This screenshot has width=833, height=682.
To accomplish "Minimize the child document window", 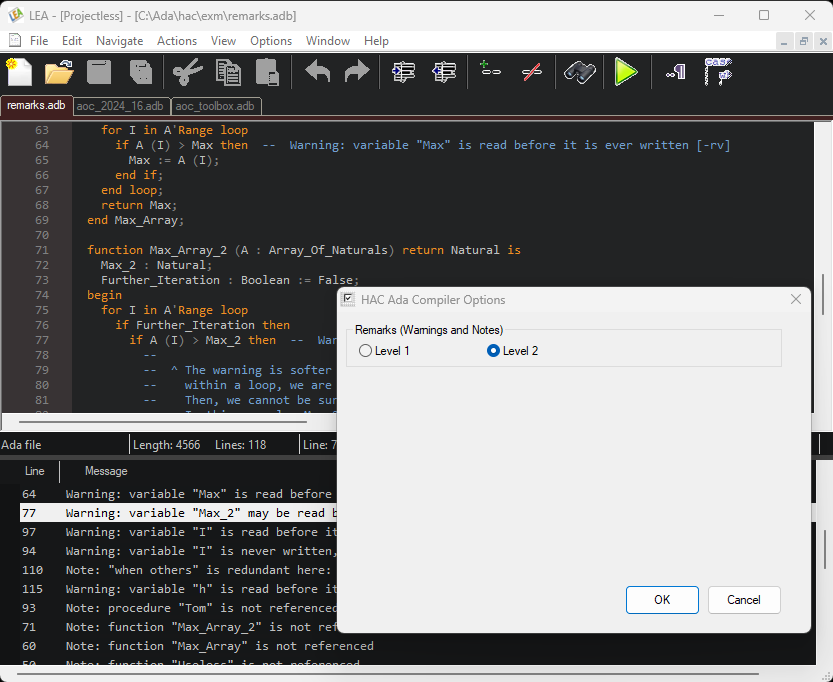I will pos(784,41).
